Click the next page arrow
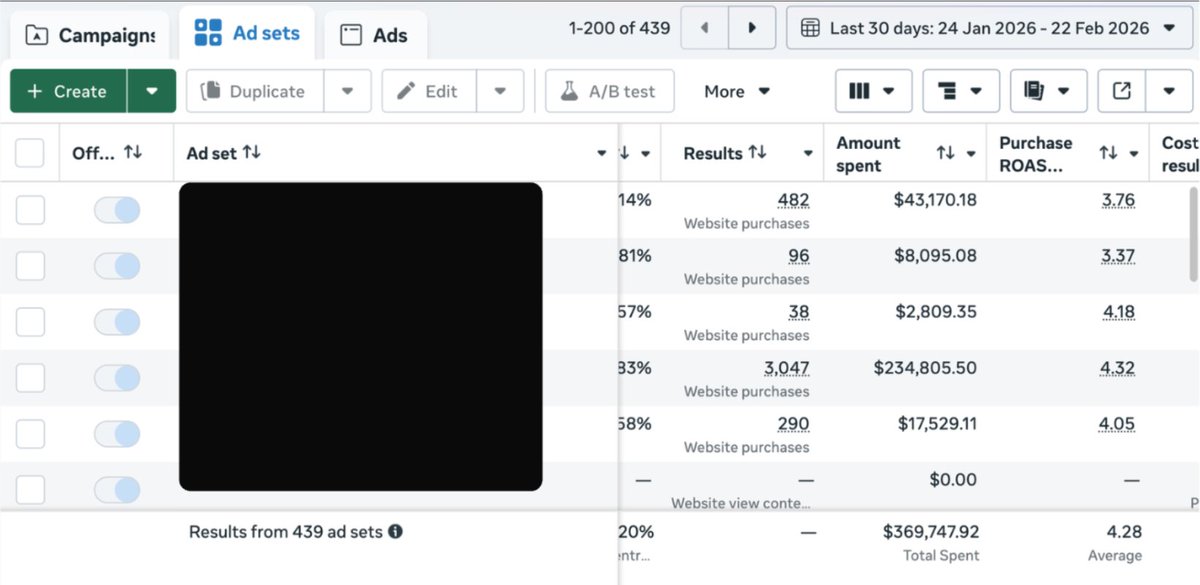This screenshot has height=585, width=1200. [752, 28]
